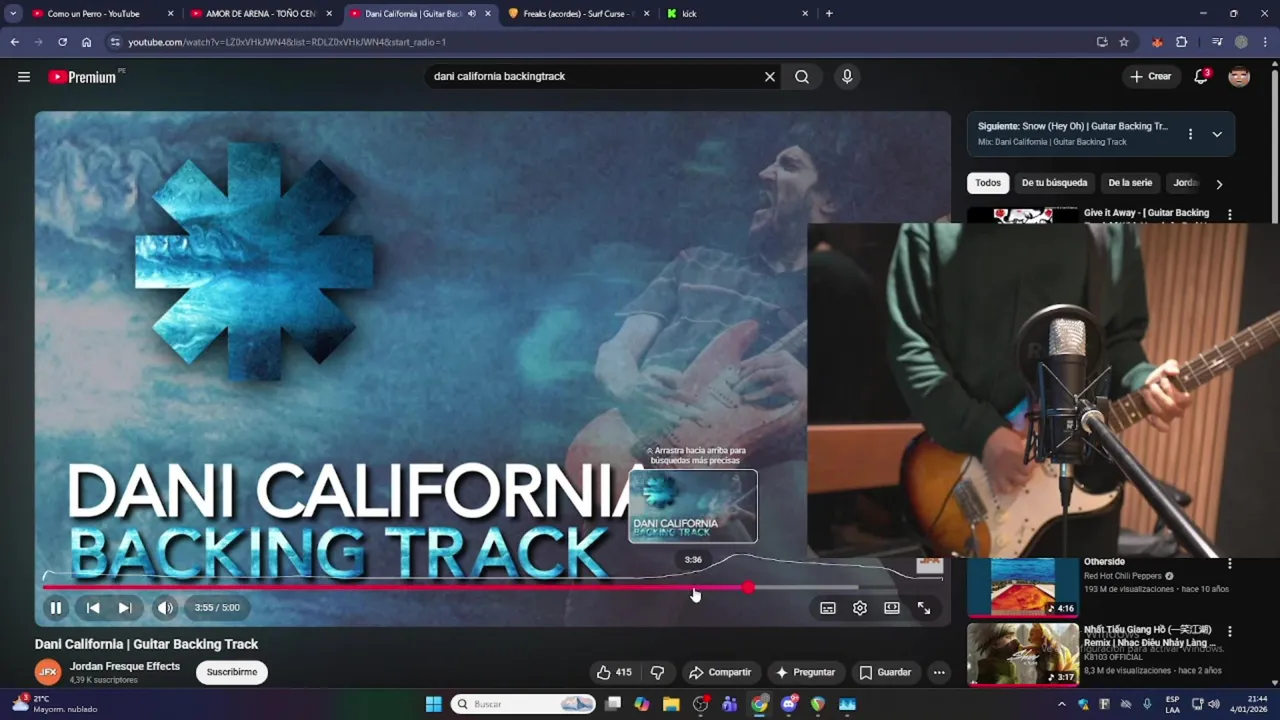Viewport: 1280px width, 720px height.
Task: Go back in browser history
Action: [x=14, y=42]
